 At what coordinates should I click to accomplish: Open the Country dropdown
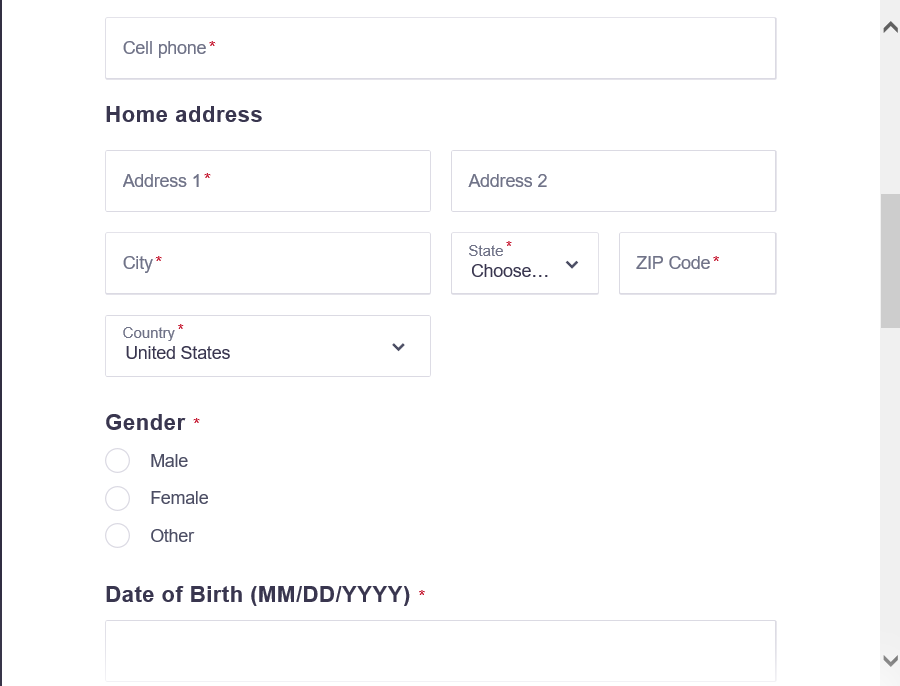point(267,346)
